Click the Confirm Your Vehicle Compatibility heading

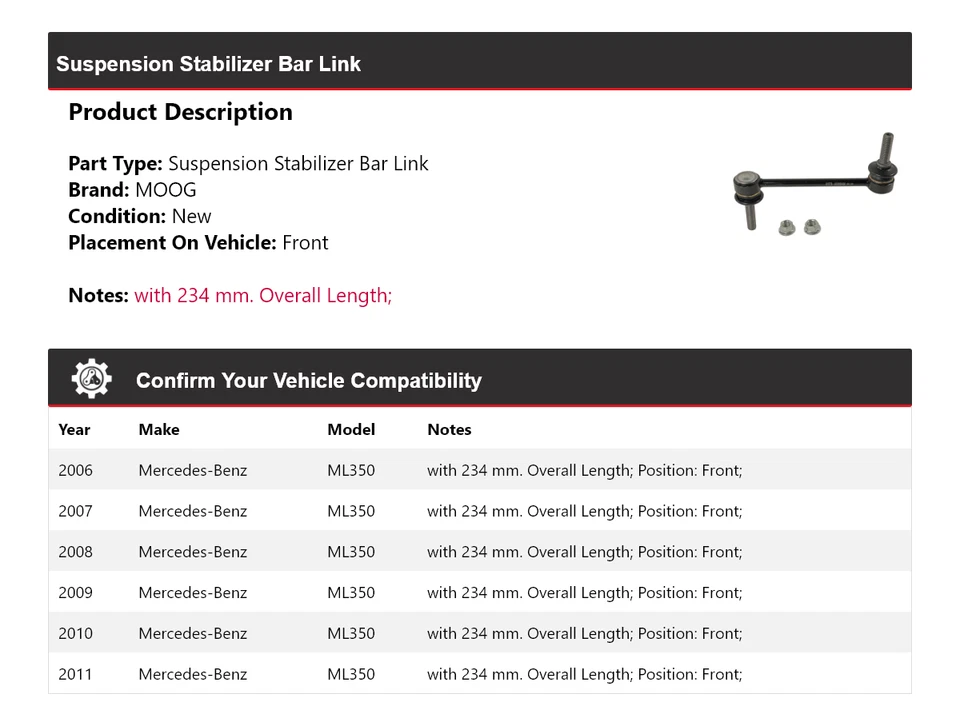pos(308,381)
